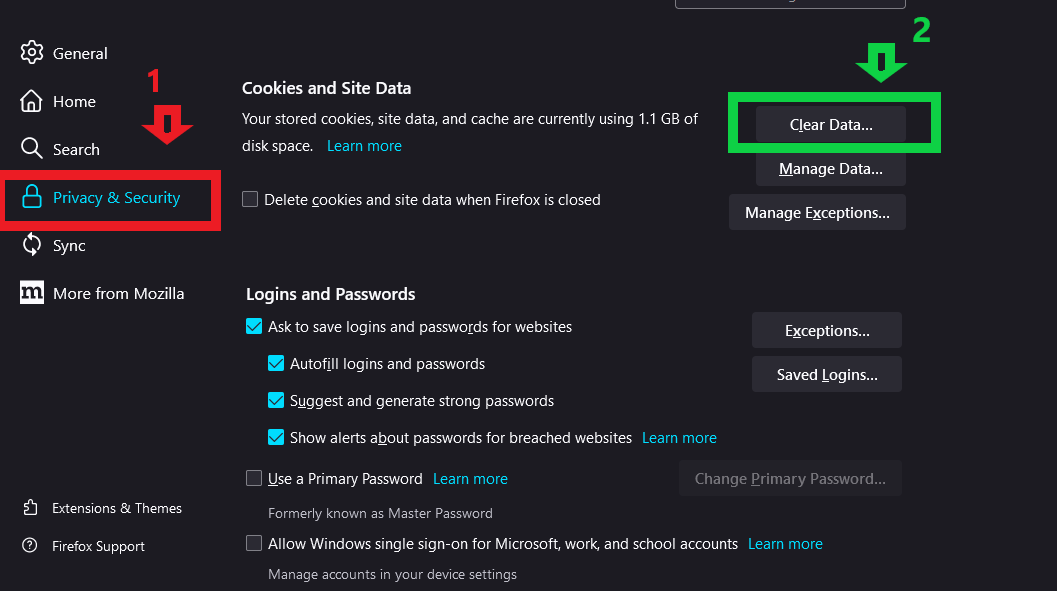Click the Sync arrows icon
1057x591 pixels.
(32, 245)
